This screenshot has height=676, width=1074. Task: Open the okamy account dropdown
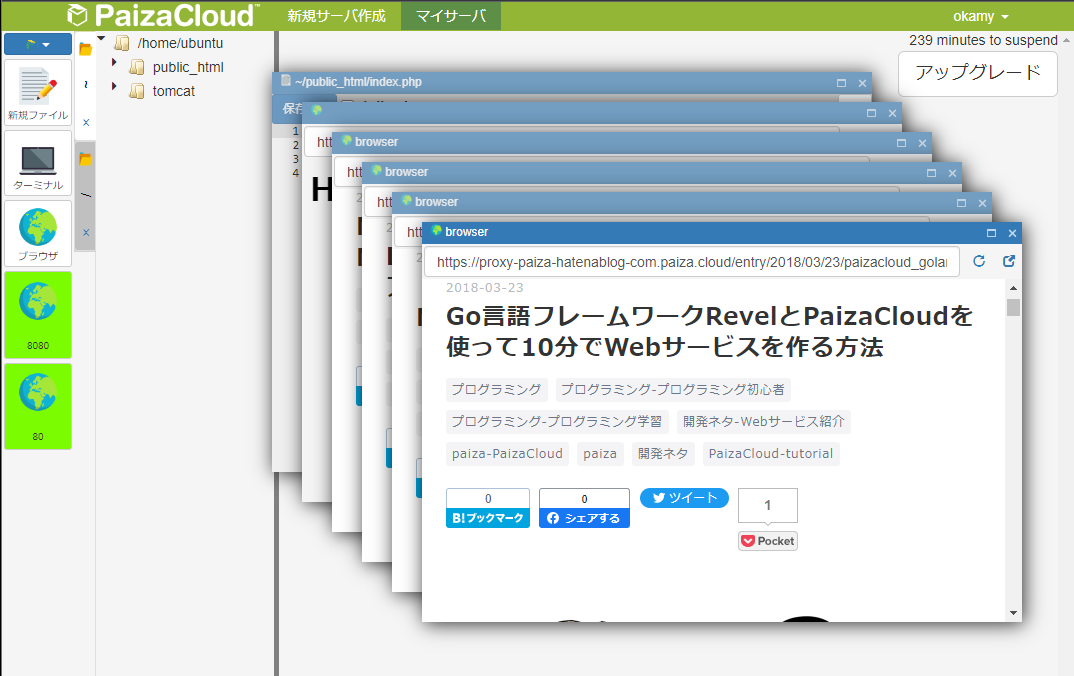tap(981, 15)
